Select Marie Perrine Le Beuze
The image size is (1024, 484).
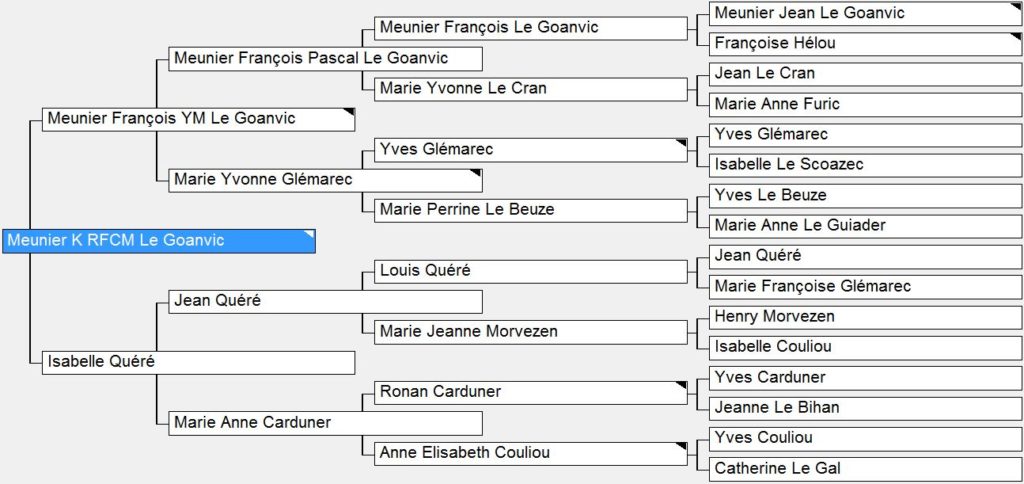531,210
